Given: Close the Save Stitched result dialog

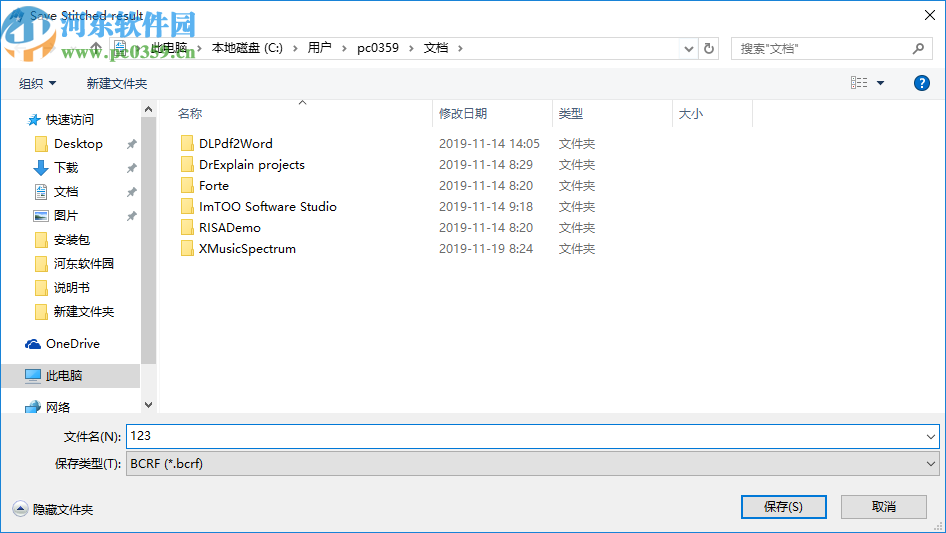Looking at the screenshot, I should pos(930,15).
